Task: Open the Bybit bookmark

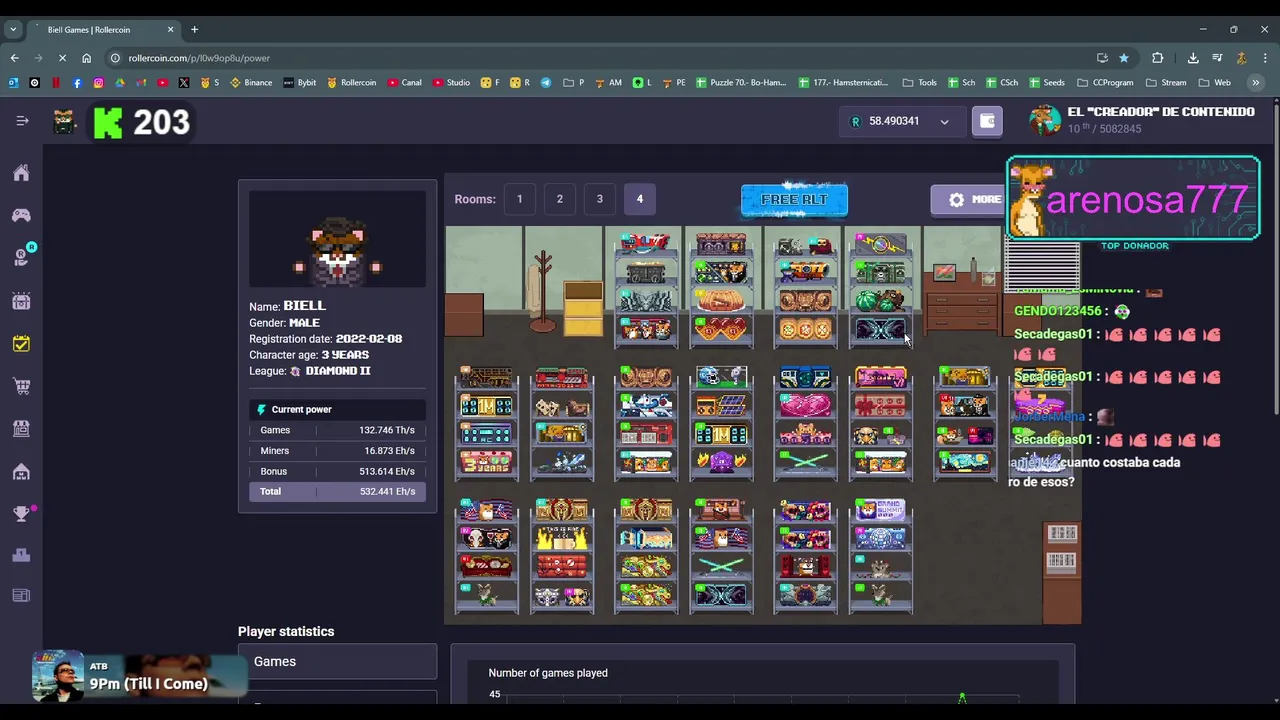Action: coord(299,83)
